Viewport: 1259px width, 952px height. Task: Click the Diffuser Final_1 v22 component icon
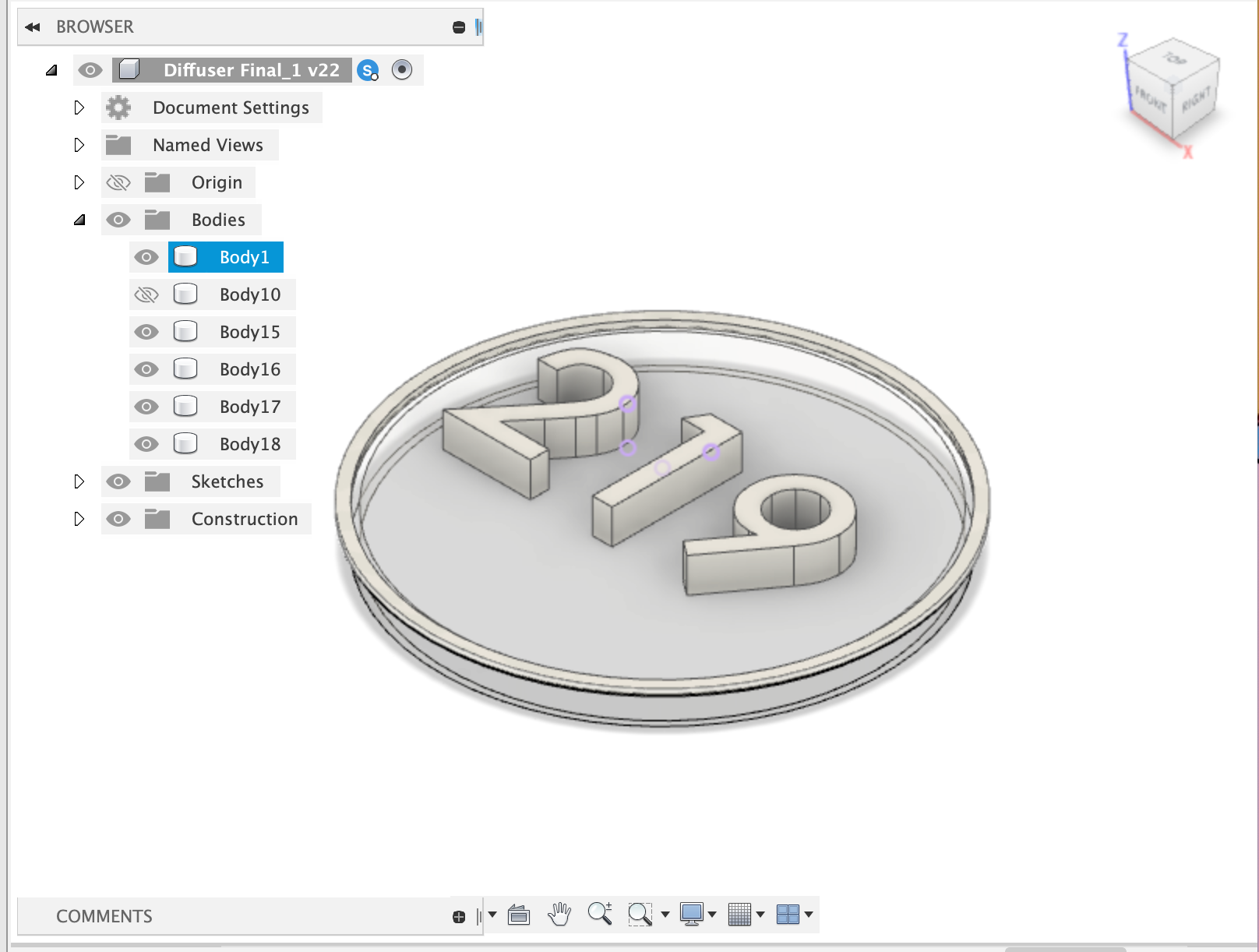[129, 70]
